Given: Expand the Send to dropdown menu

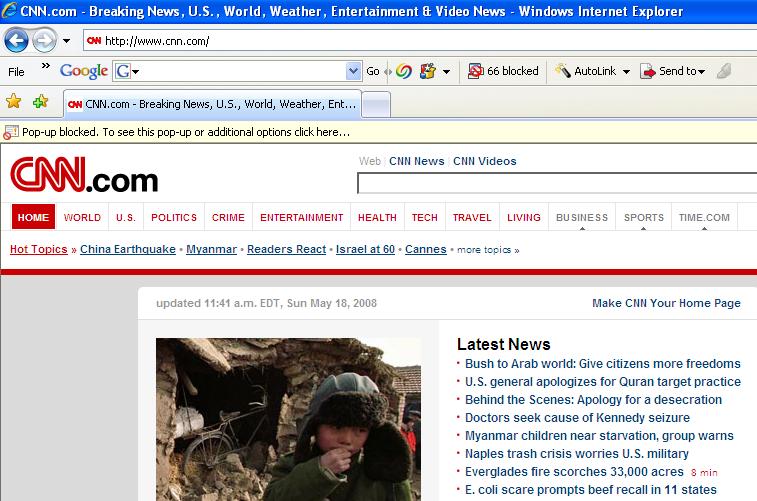Looking at the screenshot, I should (702, 72).
